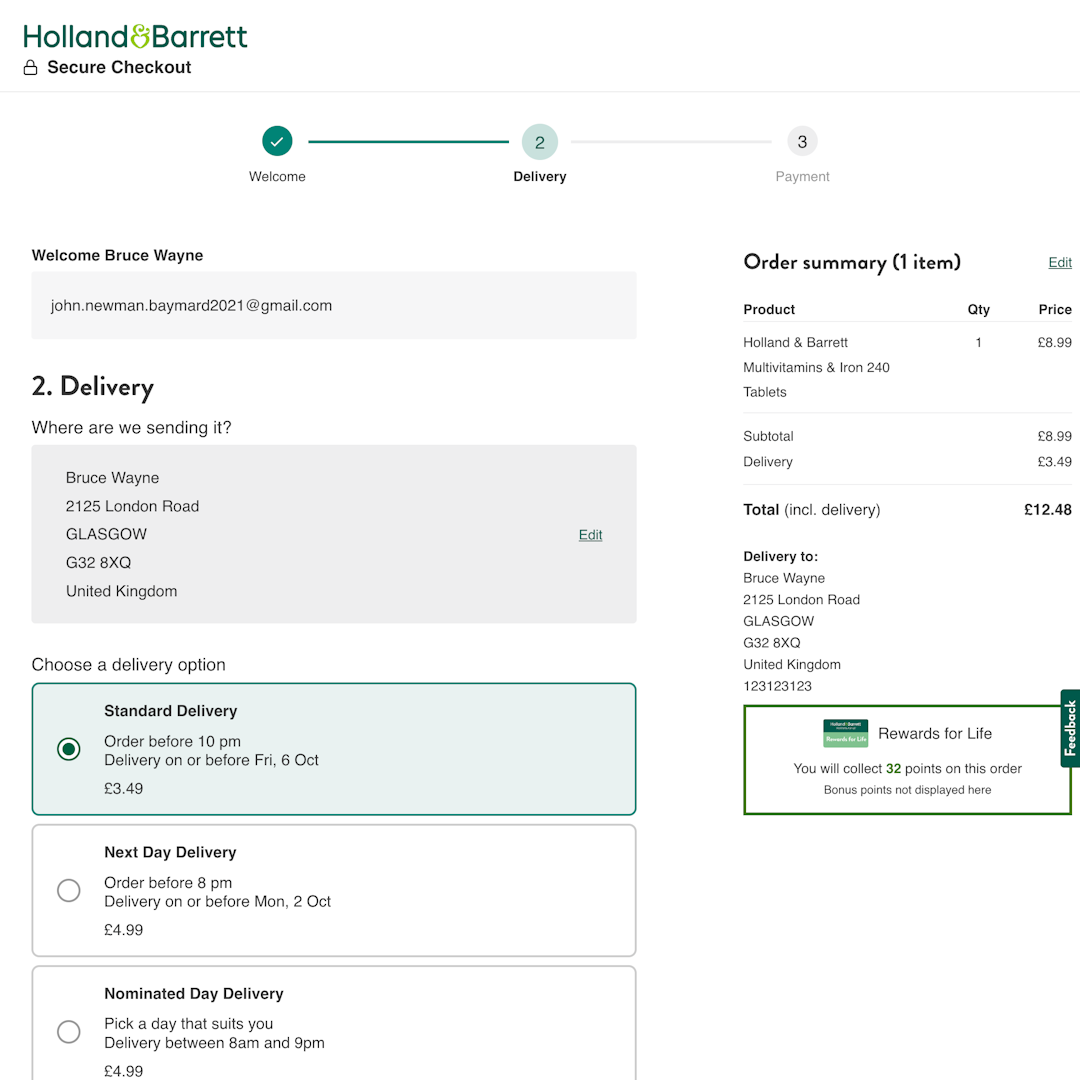Select the Nominated Day Delivery radio button
The width and height of the screenshot is (1080, 1080).
pyautogui.click(x=69, y=1031)
